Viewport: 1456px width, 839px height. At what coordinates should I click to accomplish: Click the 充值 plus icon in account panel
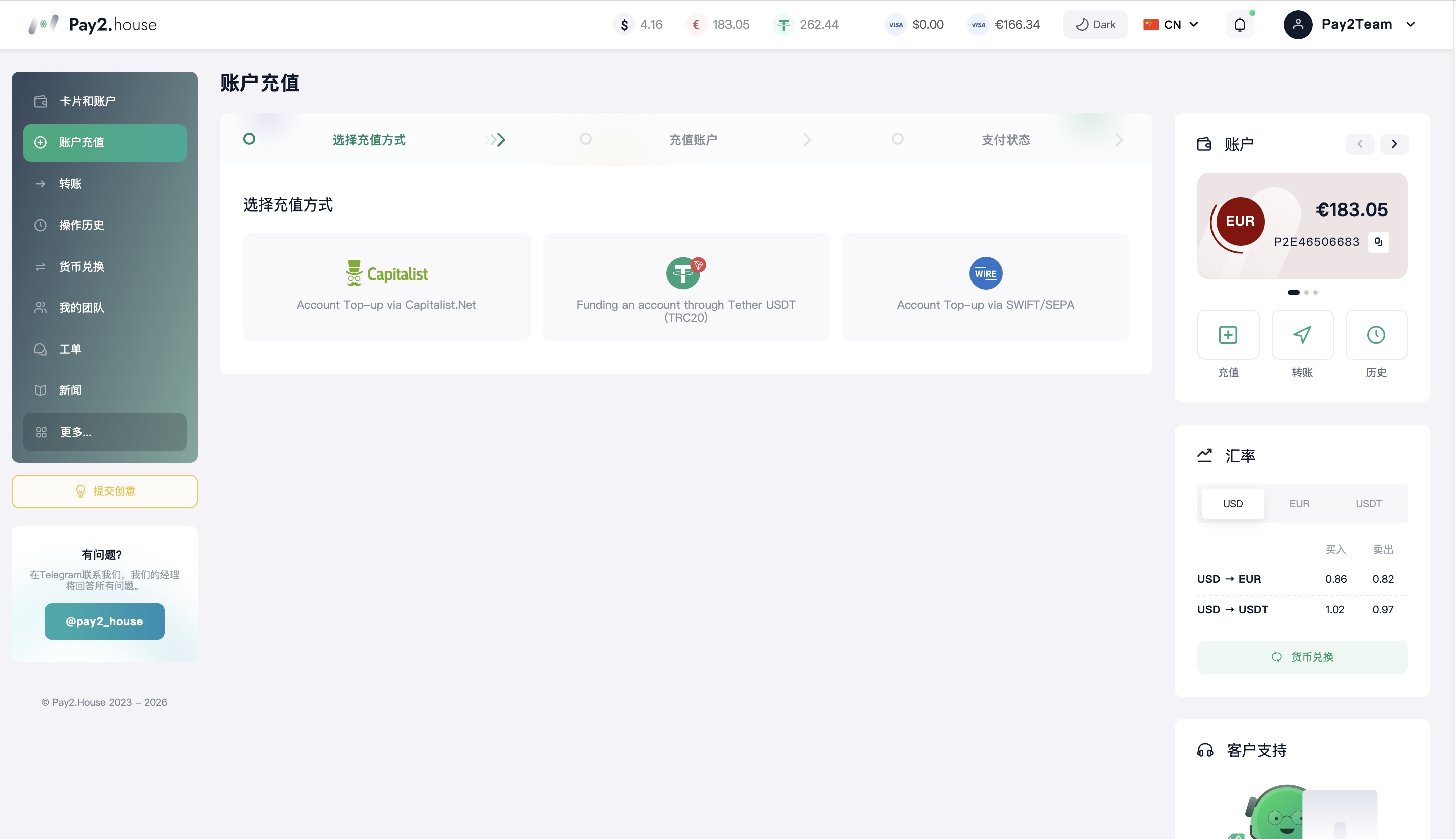click(1228, 335)
